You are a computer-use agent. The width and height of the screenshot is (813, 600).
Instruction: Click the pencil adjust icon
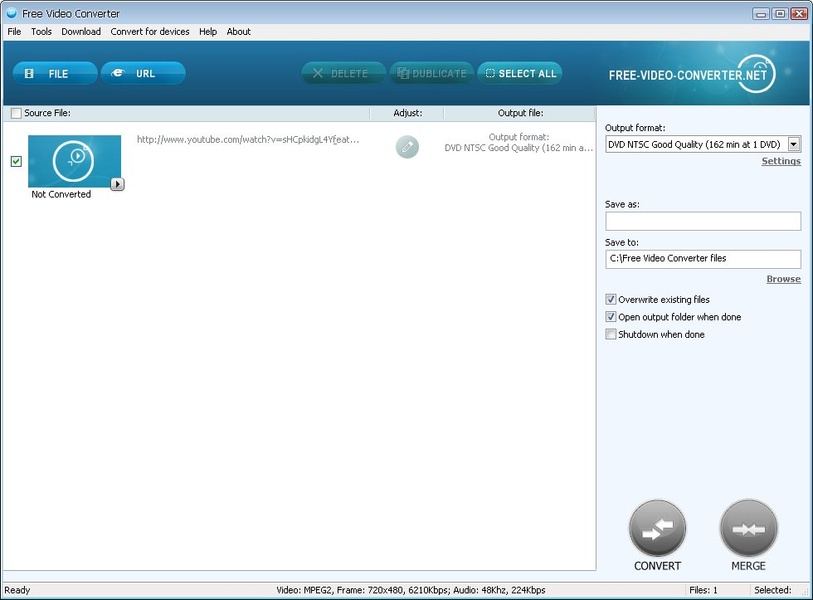pos(407,147)
